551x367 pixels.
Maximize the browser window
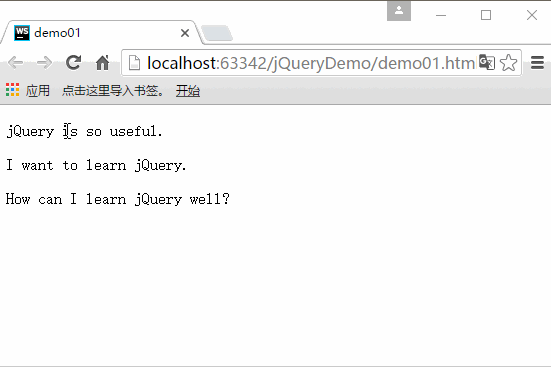[486, 15]
